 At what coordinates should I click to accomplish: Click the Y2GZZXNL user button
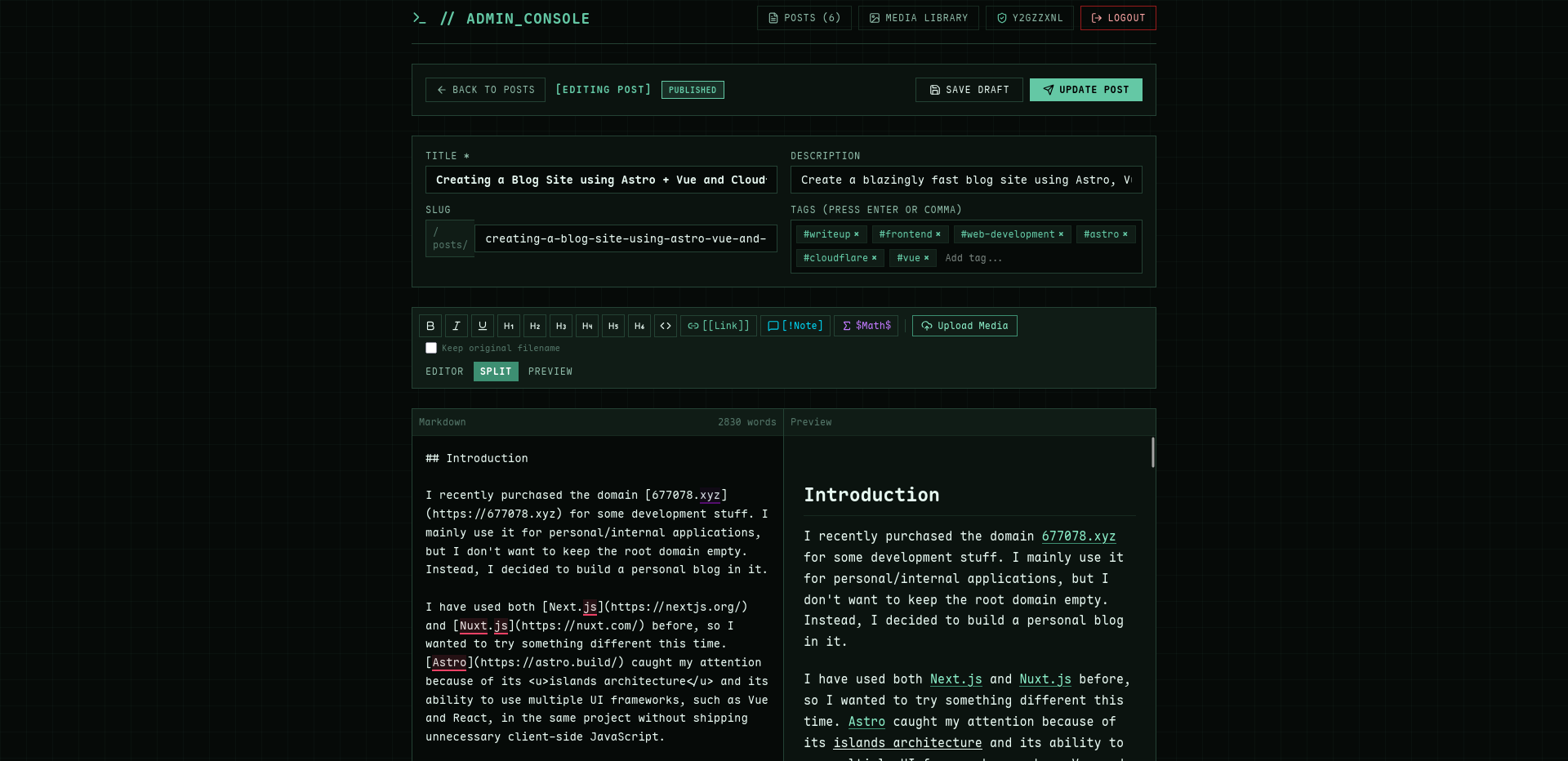point(1030,18)
